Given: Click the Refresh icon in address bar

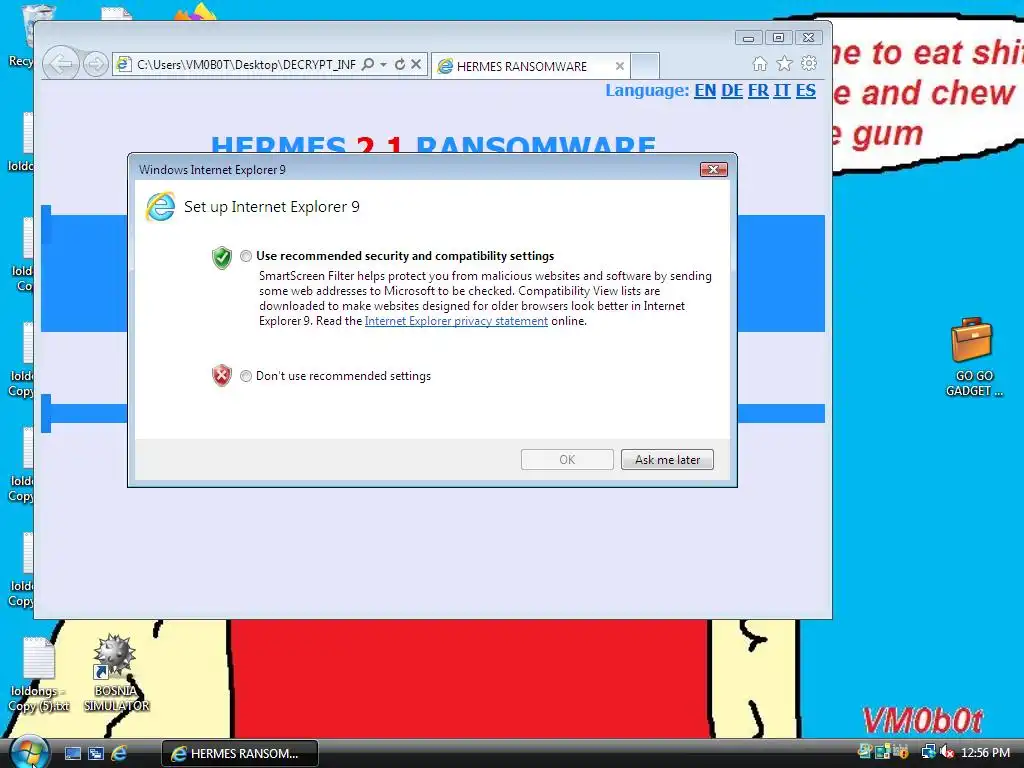Looking at the screenshot, I should coord(400,64).
